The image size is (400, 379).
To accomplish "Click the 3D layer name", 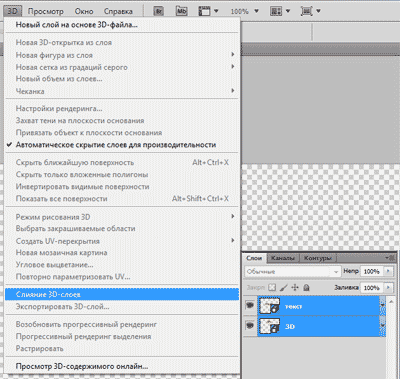I will 290,326.
